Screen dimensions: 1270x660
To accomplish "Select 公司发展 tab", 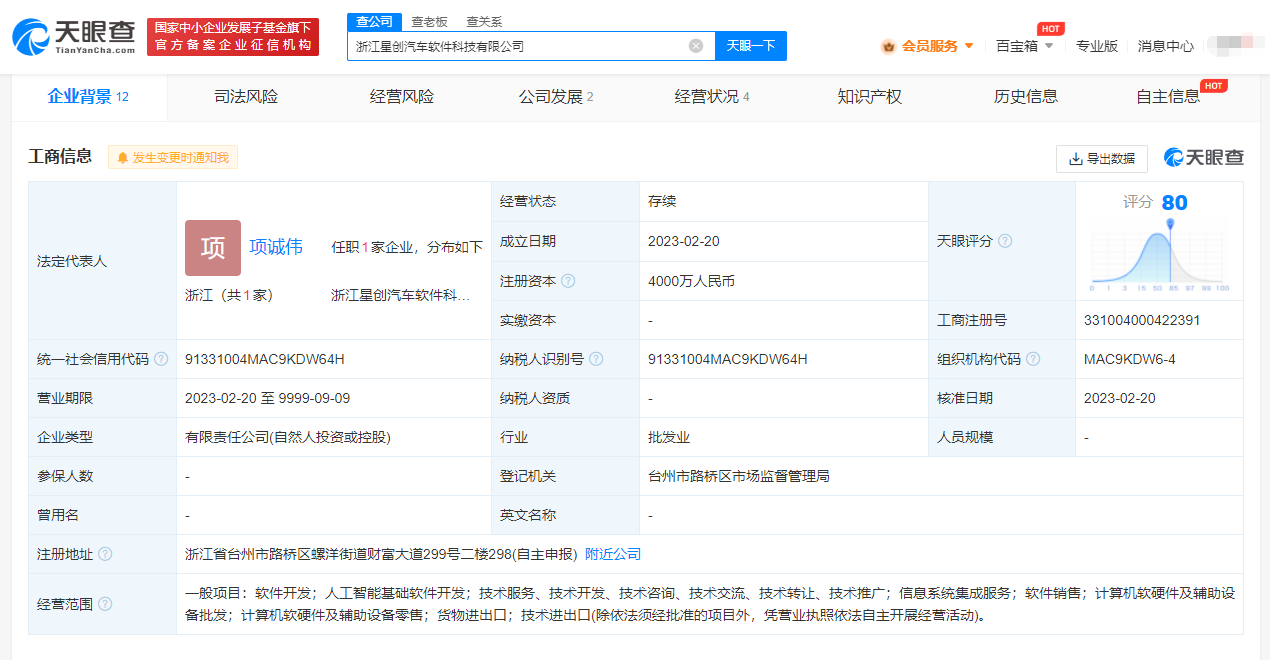I will click(x=556, y=97).
